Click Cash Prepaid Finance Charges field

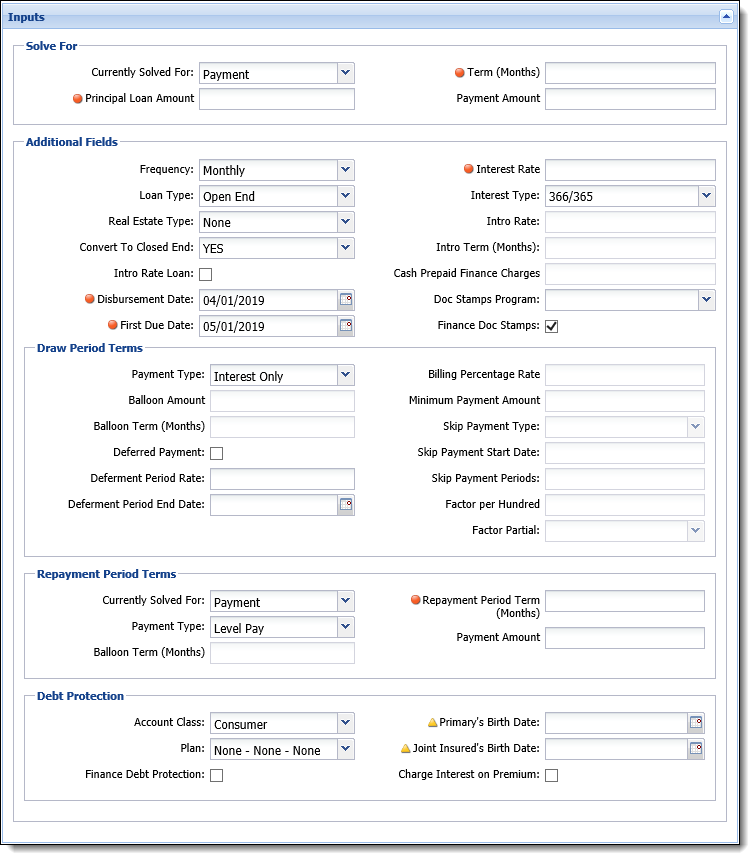(x=630, y=274)
